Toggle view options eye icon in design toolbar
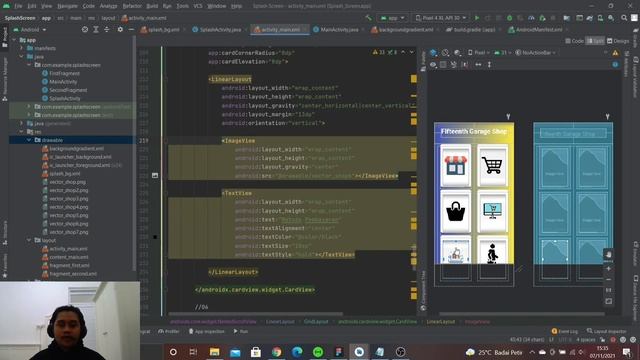 tap(433, 64)
